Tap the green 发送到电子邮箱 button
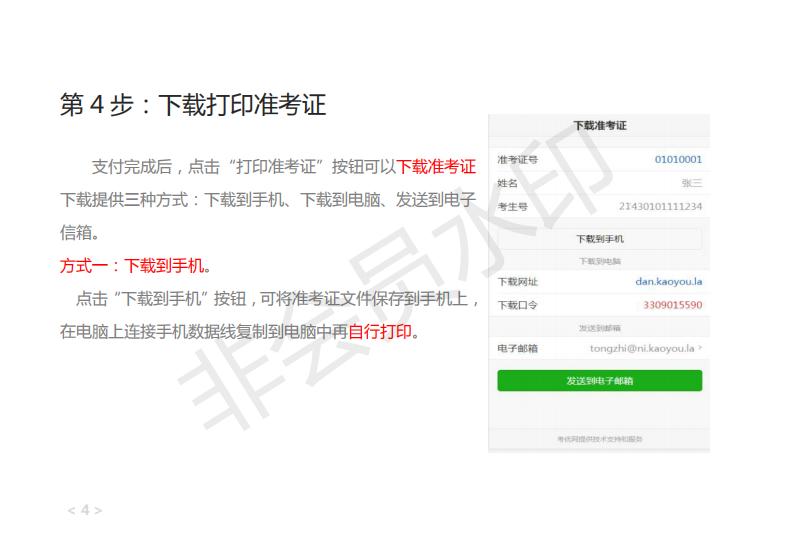This screenshot has width=793, height=559. (600, 380)
